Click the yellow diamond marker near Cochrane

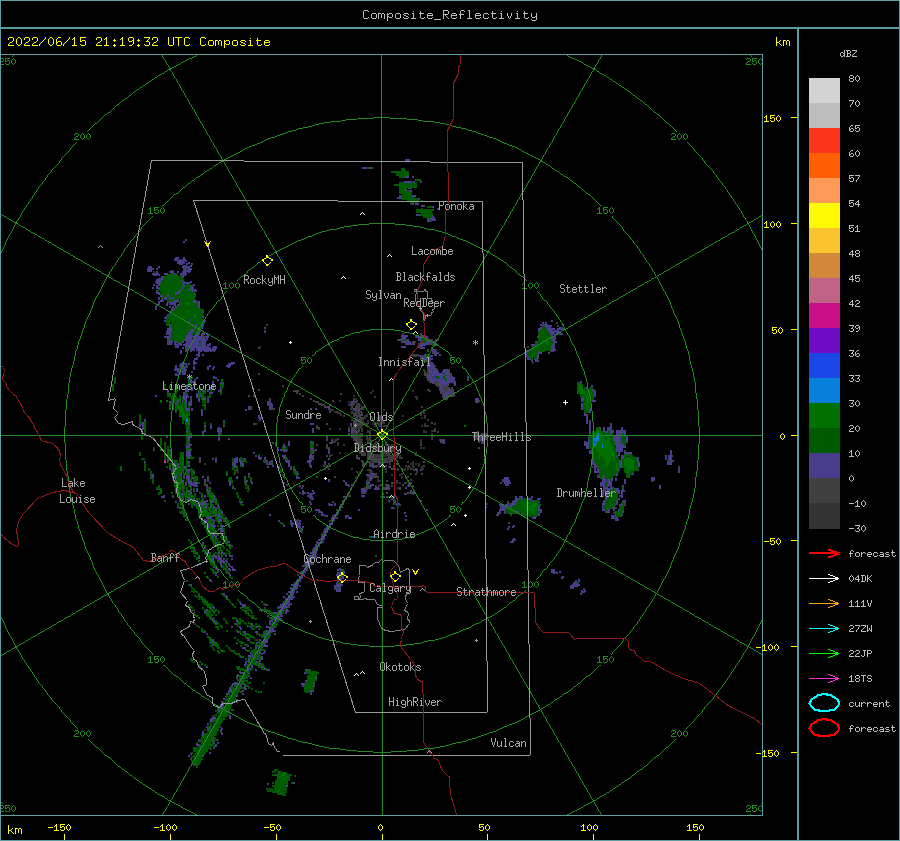[x=342, y=577]
